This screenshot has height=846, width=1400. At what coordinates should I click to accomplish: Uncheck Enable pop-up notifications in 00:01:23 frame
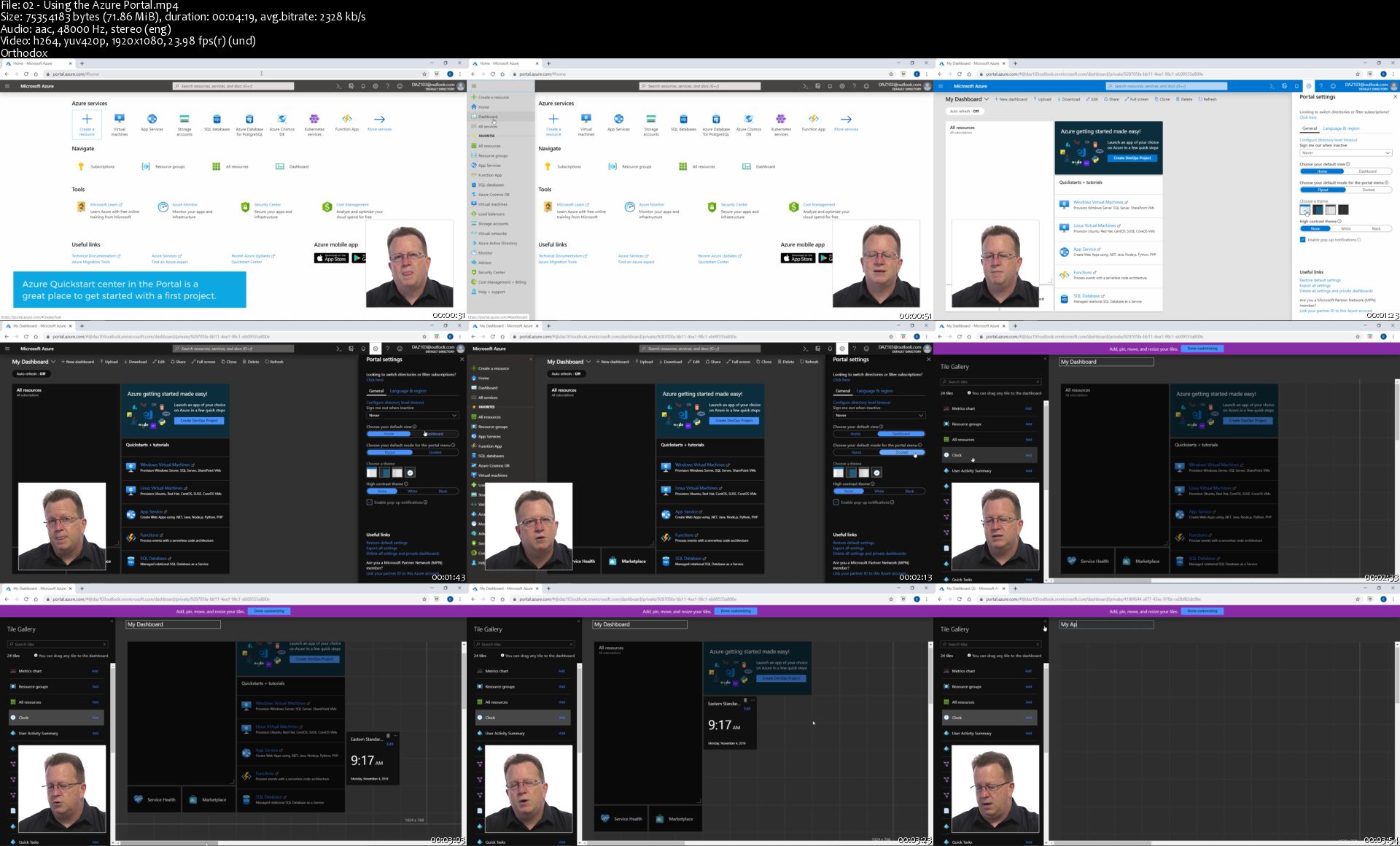click(1302, 239)
